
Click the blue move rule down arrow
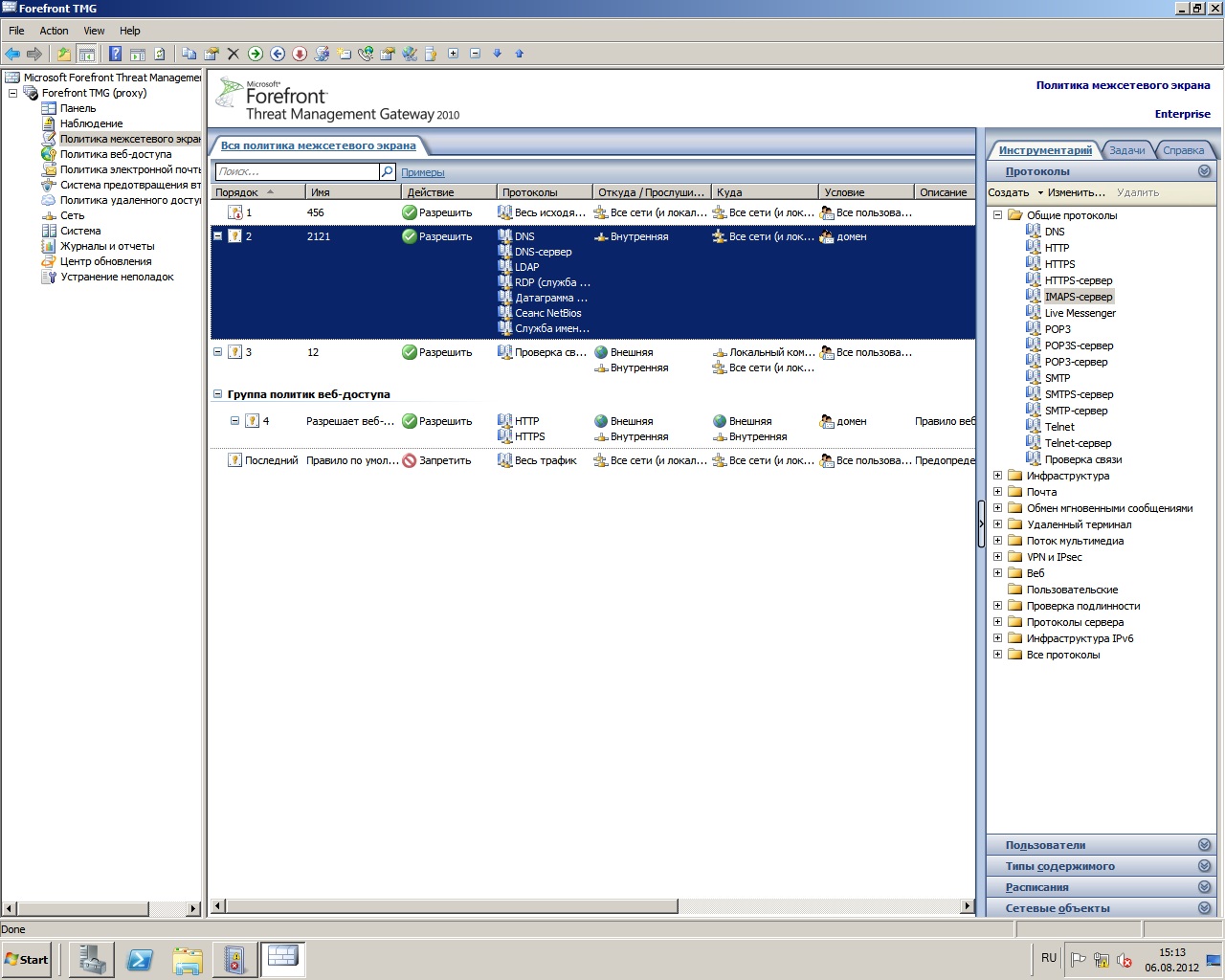(x=498, y=54)
